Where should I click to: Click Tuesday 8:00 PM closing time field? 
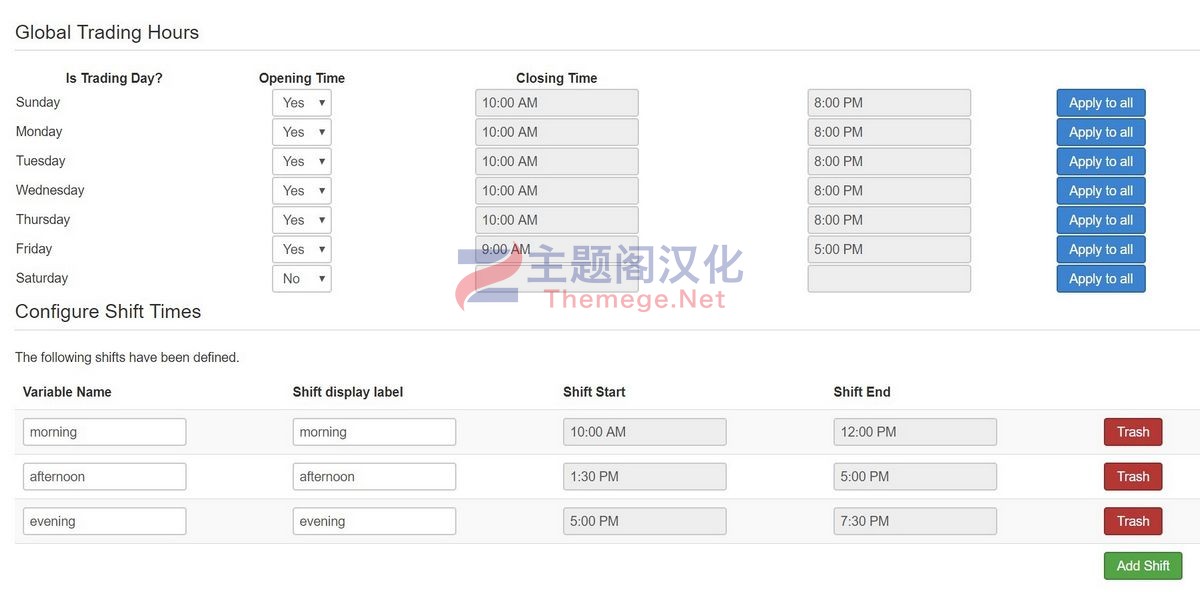[889, 161]
